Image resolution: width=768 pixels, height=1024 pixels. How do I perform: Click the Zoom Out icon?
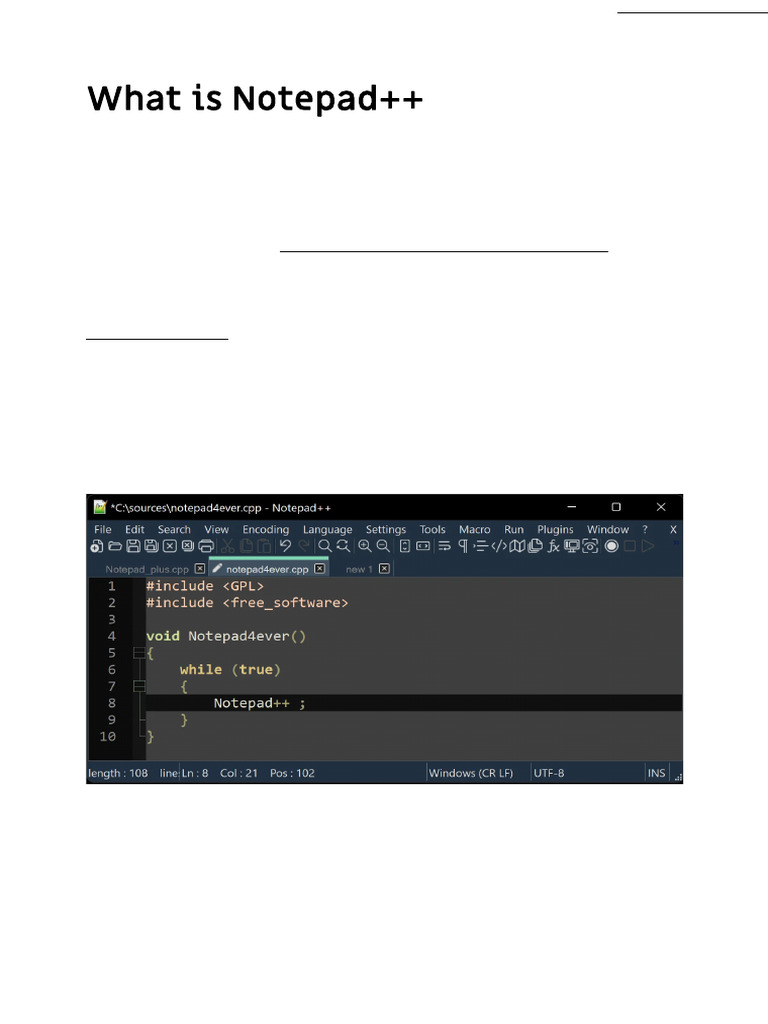tap(383, 546)
